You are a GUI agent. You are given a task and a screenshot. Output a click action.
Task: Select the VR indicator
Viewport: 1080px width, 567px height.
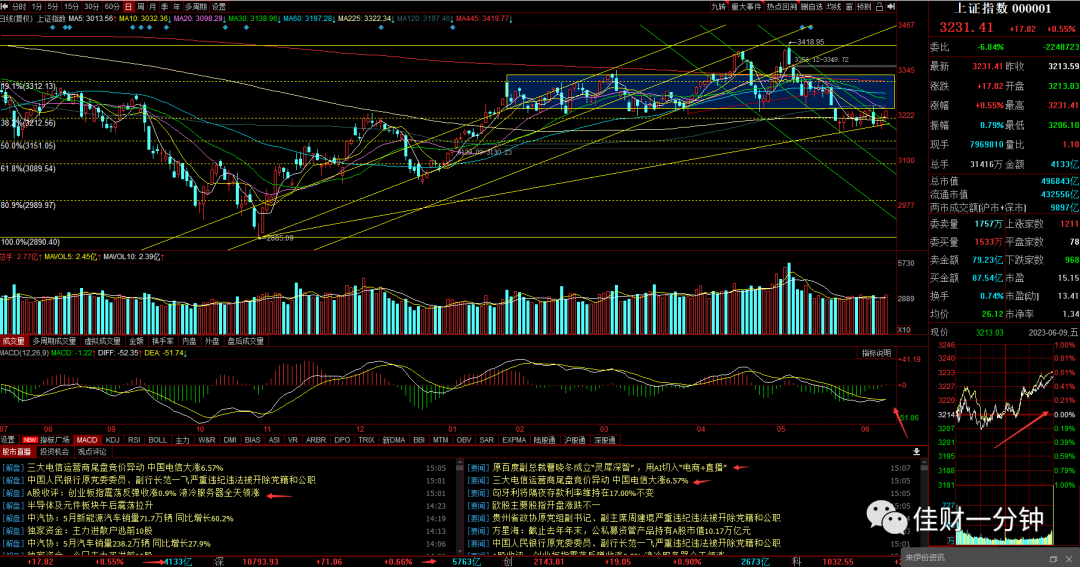[293, 440]
